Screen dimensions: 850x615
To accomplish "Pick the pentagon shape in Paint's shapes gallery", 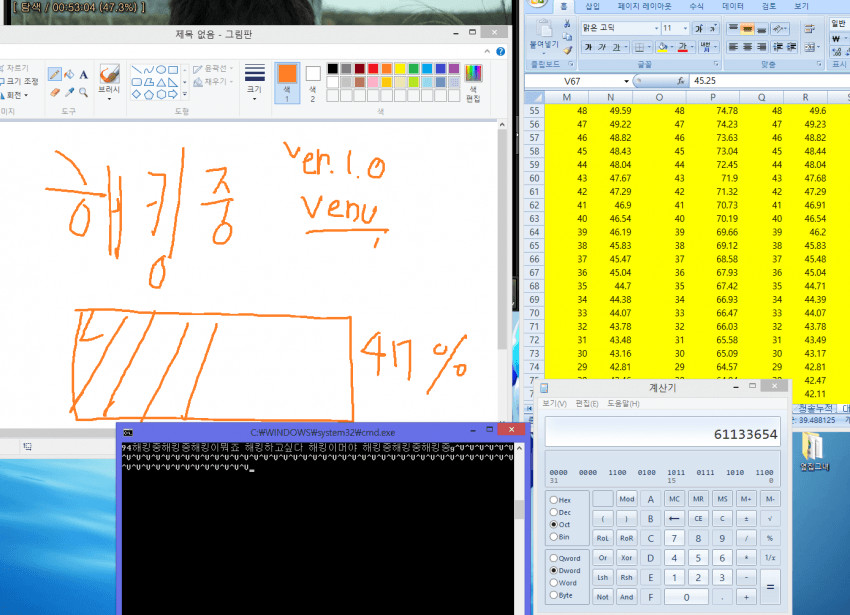I will coord(149,94).
